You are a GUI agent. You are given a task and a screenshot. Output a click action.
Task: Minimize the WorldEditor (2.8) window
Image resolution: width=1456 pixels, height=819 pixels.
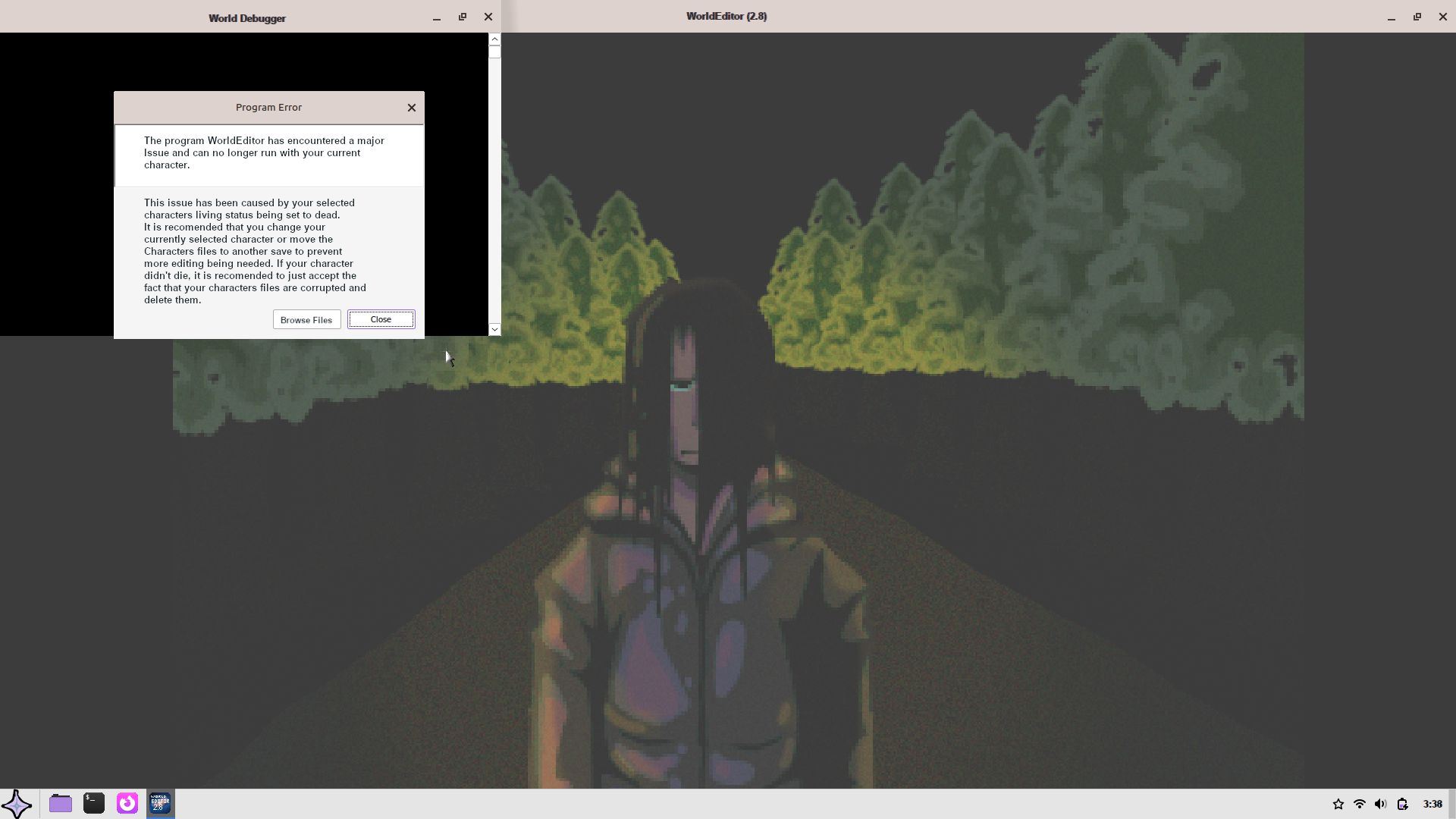click(x=1392, y=17)
